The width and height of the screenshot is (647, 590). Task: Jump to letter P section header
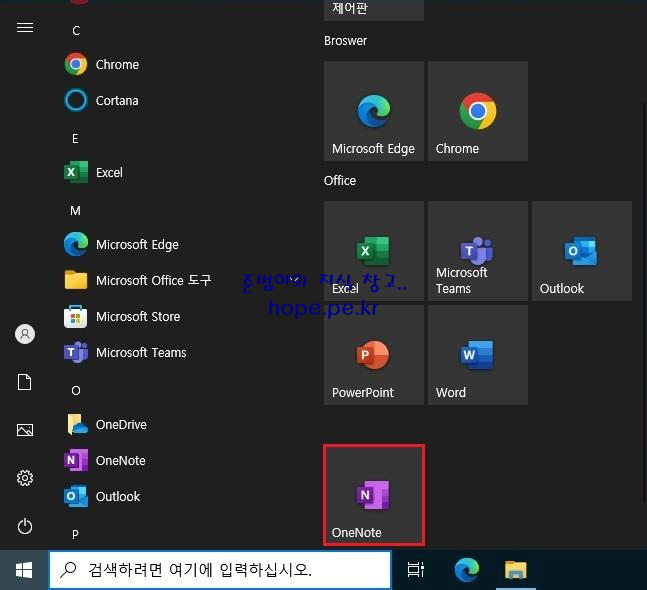coord(75,535)
